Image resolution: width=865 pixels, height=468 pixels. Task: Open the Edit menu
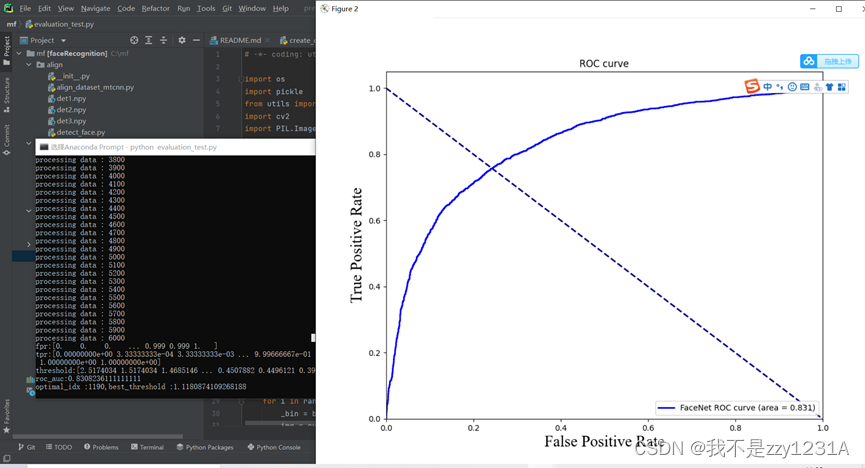click(45, 8)
